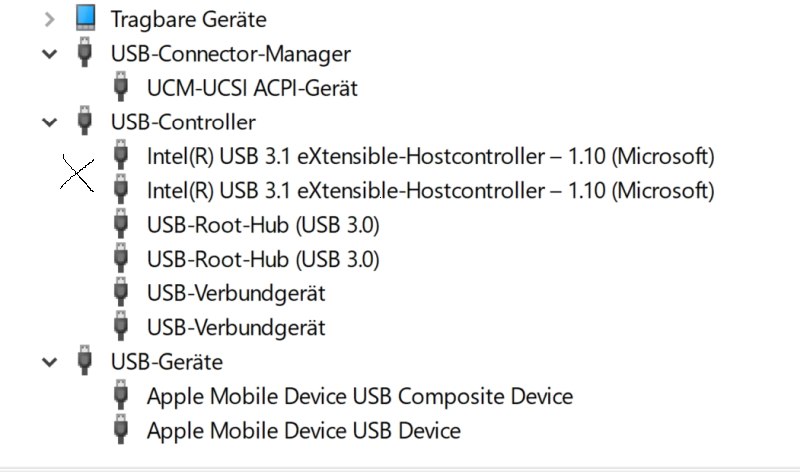
Task: Select the UCM-UCSI ACPI-Gerät entry
Action: [252, 88]
